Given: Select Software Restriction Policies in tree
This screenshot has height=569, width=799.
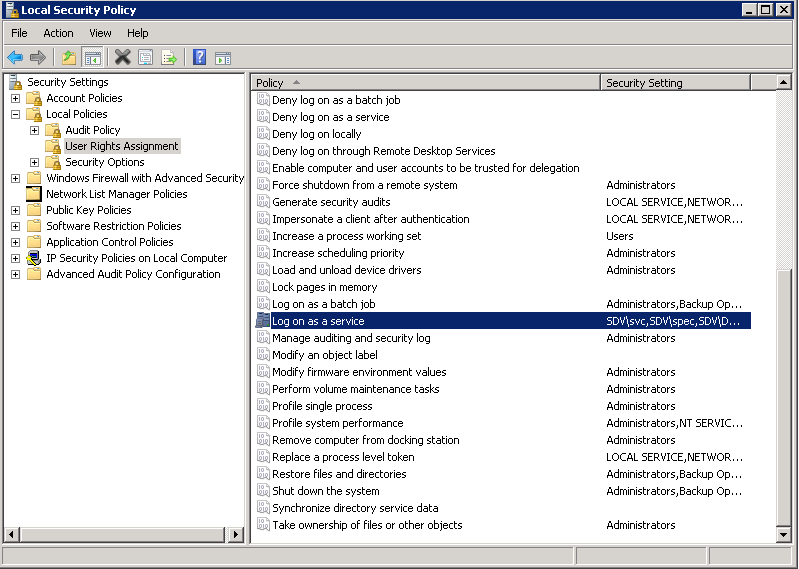Looking at the screenshot, I should tap(113, 226).
